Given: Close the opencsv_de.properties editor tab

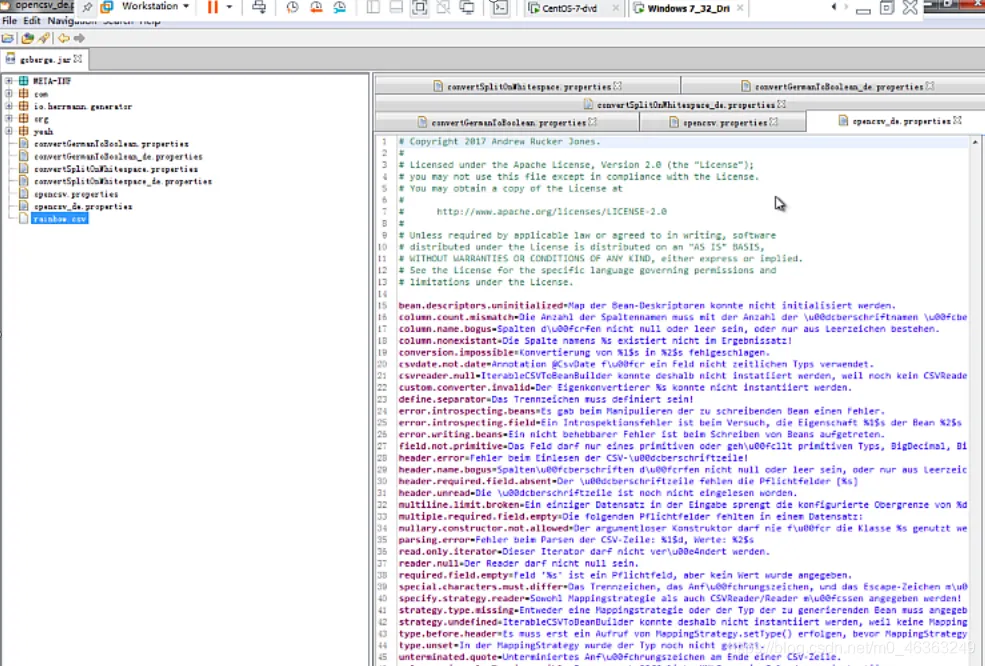Looking at the screenshot, I should click(x=957, y=121).
